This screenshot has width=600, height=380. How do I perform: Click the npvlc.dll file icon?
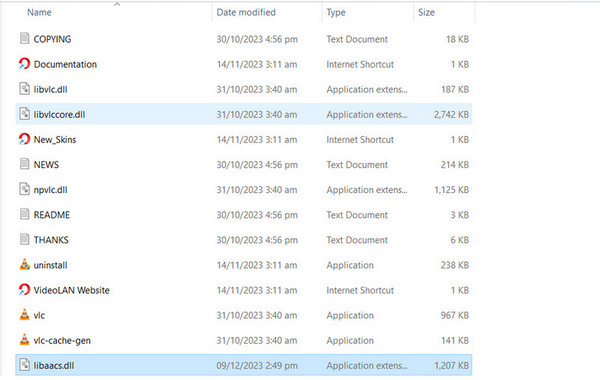(24, 189)
